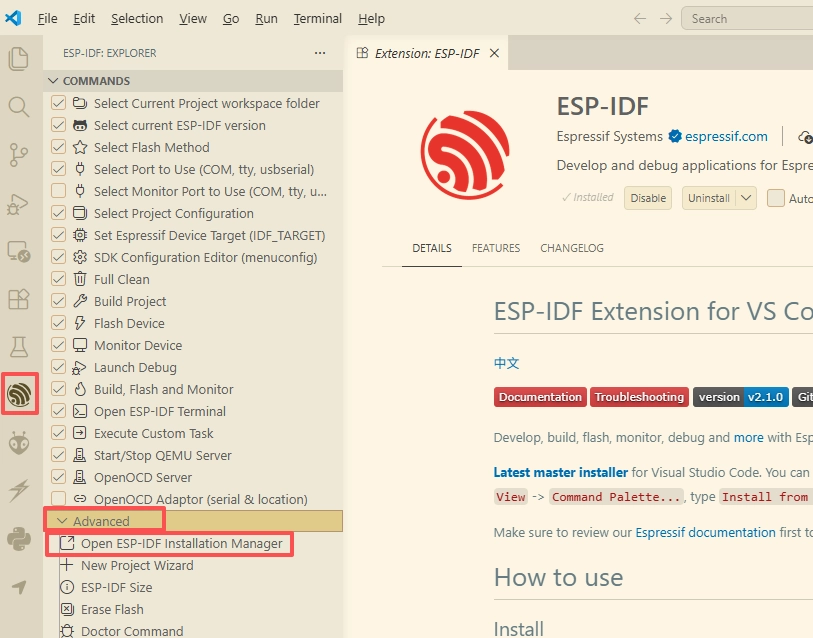Click the red Documentation badge
Viewport: 813px width, 638px height.
point(540,397)
